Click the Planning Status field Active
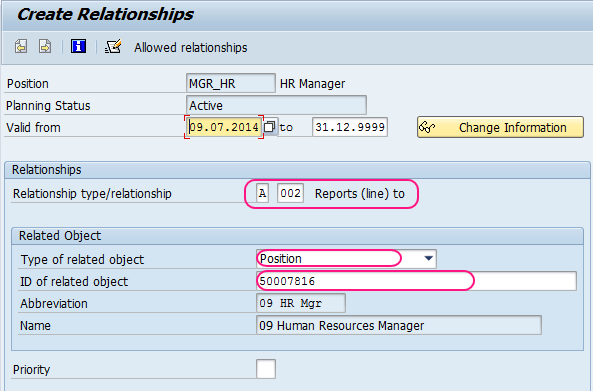 coord(276,105)
